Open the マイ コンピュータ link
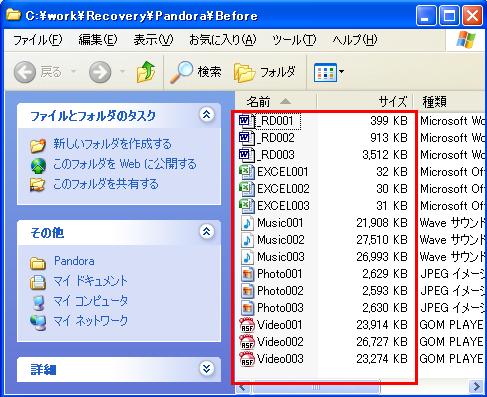 [90, 301]
